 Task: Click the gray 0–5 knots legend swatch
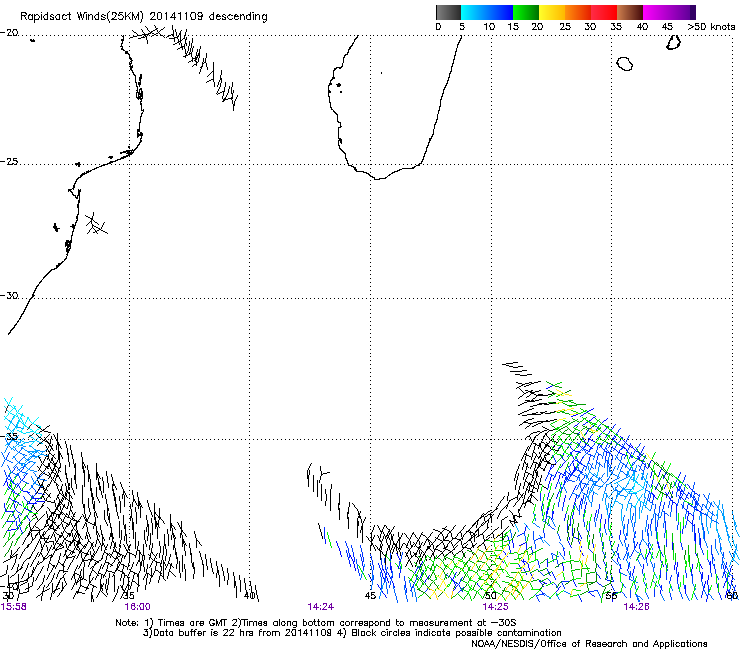pyautogui.click(x=448, y=12)
